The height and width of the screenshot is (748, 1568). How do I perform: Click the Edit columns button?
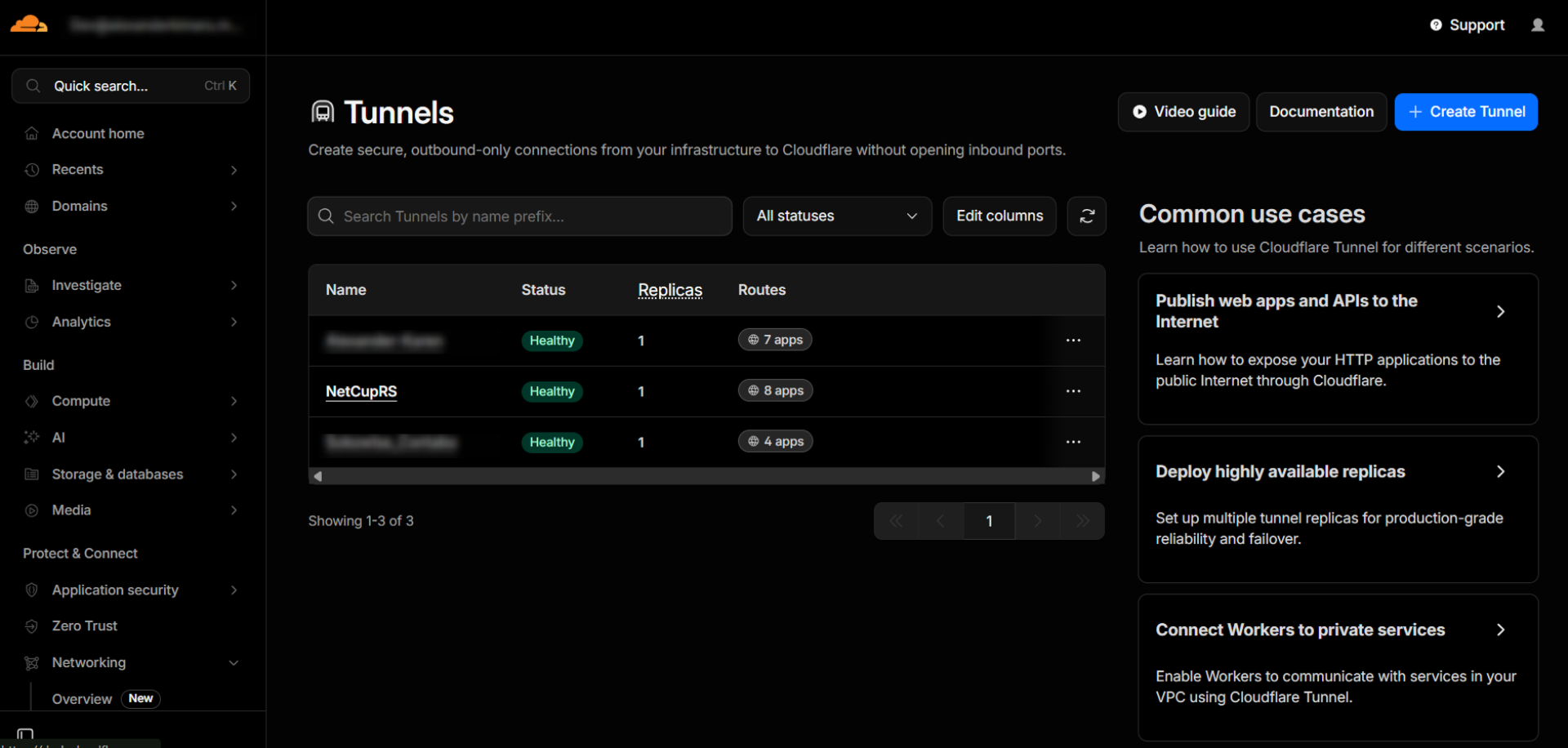tap(1000, 216)
